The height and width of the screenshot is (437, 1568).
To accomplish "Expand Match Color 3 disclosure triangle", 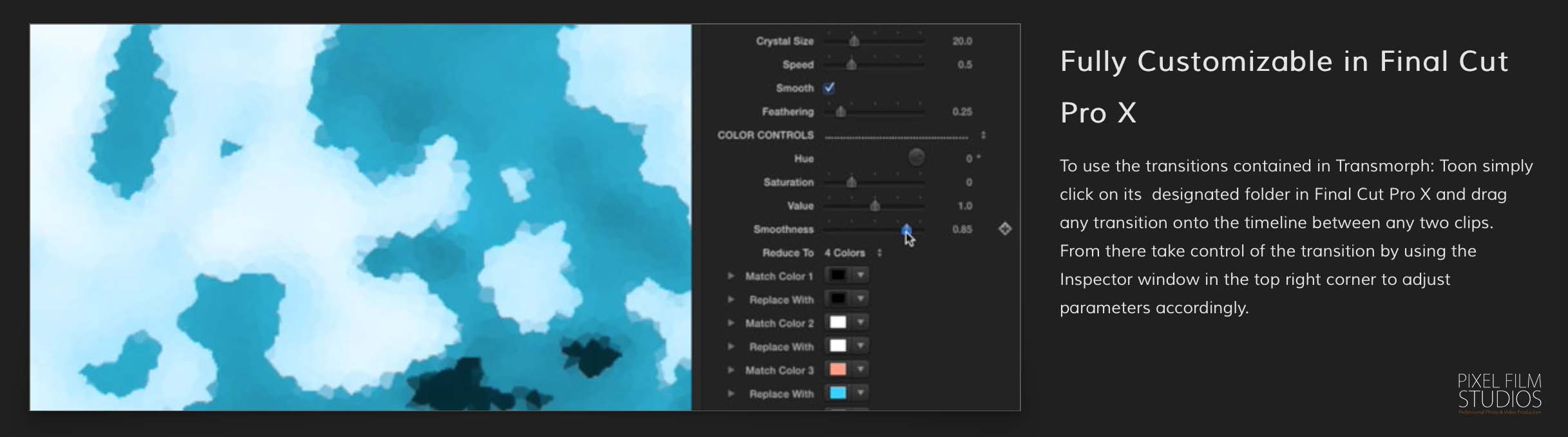I will [731, 370].
